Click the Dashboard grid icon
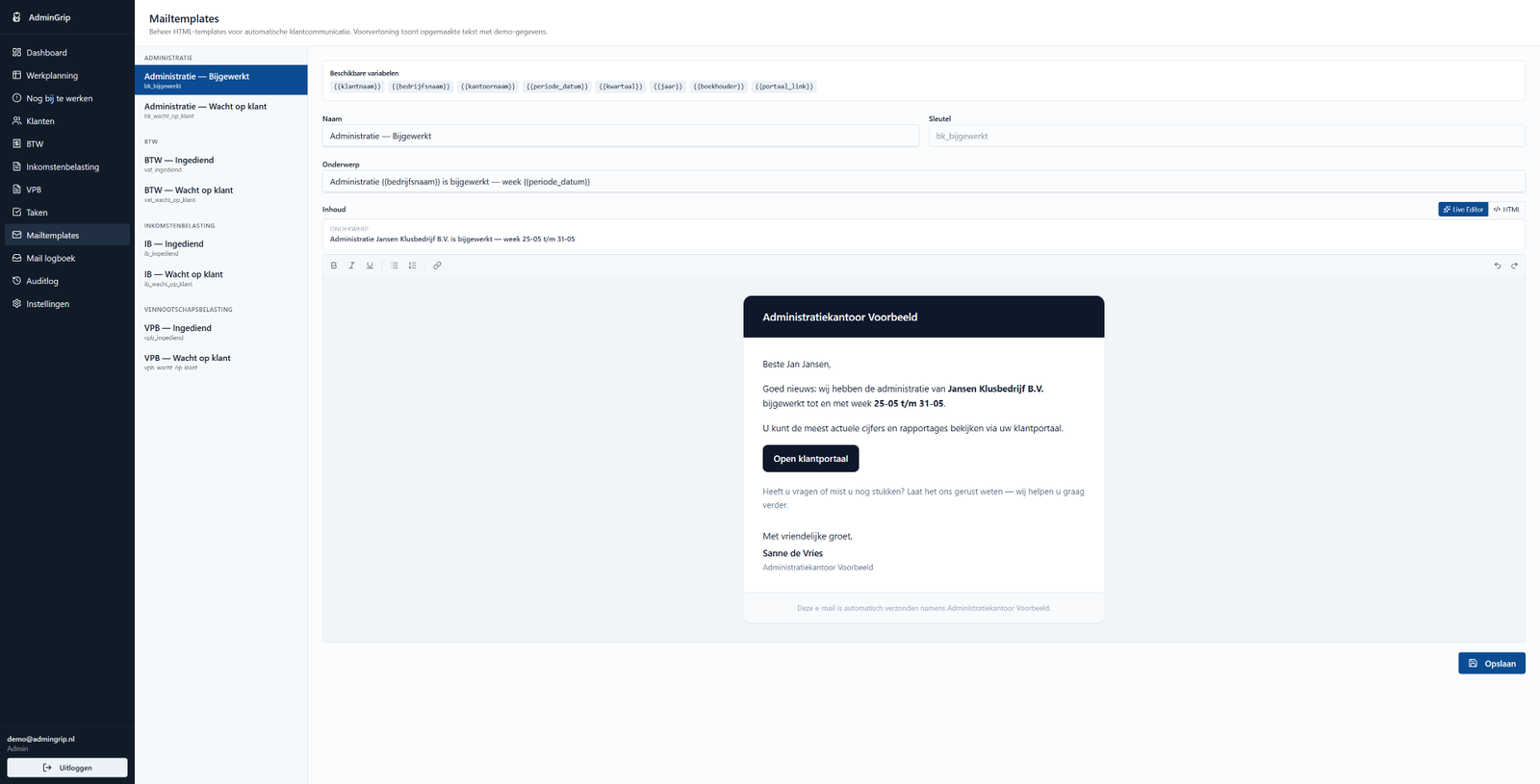1540x784 pixels. pos(16,52)
